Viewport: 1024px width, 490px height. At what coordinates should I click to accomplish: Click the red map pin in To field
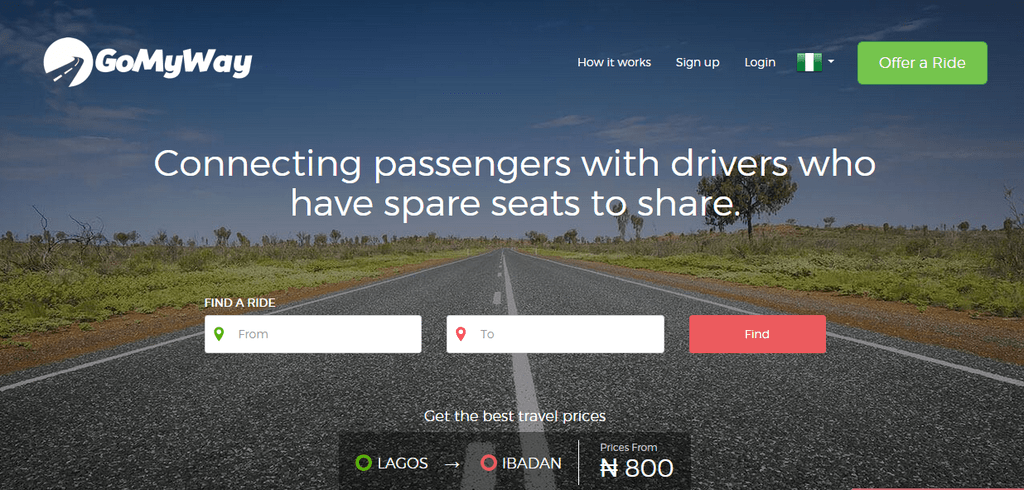click(x=461, y=334)
